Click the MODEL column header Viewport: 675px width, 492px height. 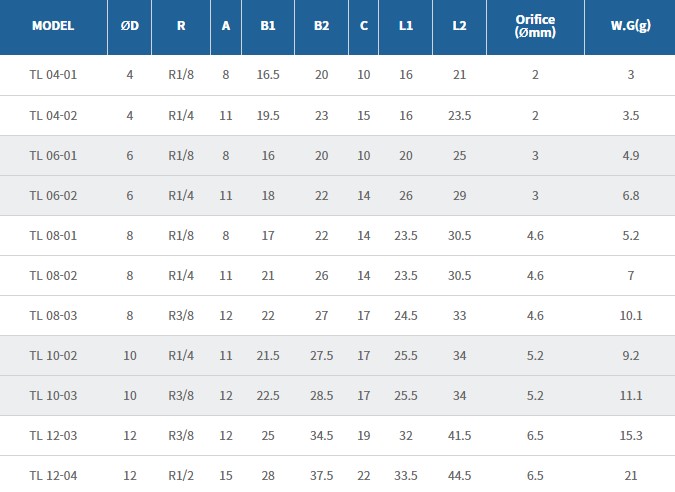pyautogui.click(x=53, y=26)
